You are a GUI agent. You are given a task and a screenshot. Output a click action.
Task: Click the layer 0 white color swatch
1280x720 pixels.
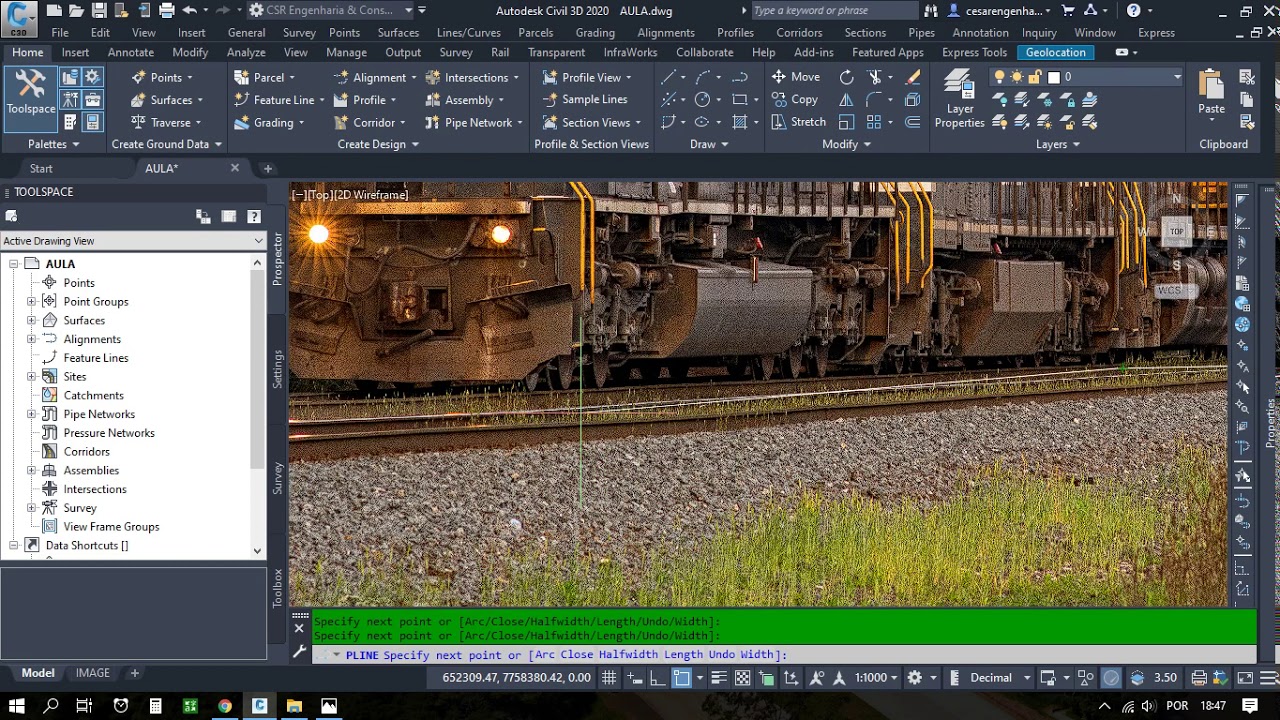tap(1053, 77)
